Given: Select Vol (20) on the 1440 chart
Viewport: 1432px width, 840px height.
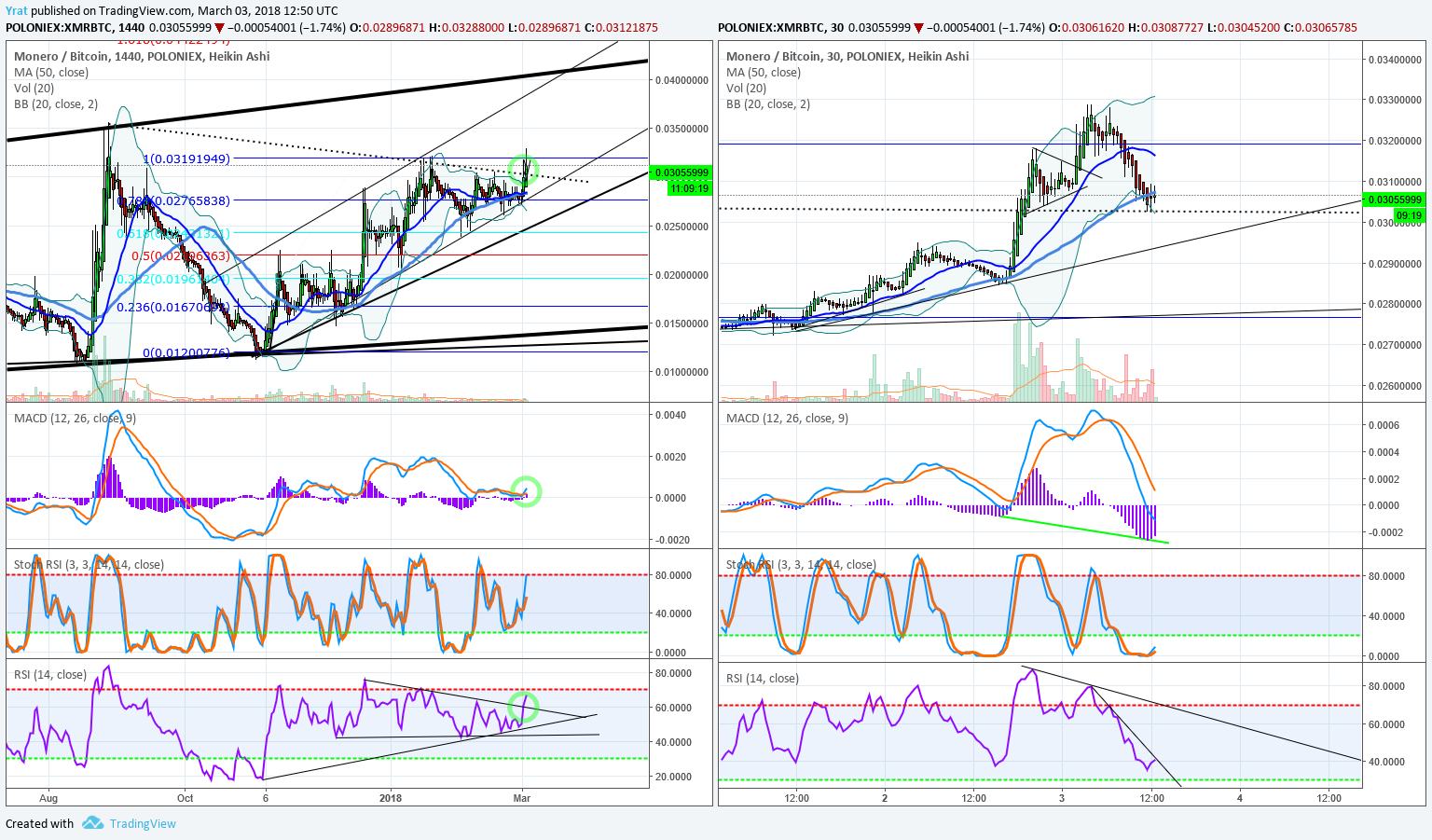Looking at the screenshot, I should click(x=34, y=88).
